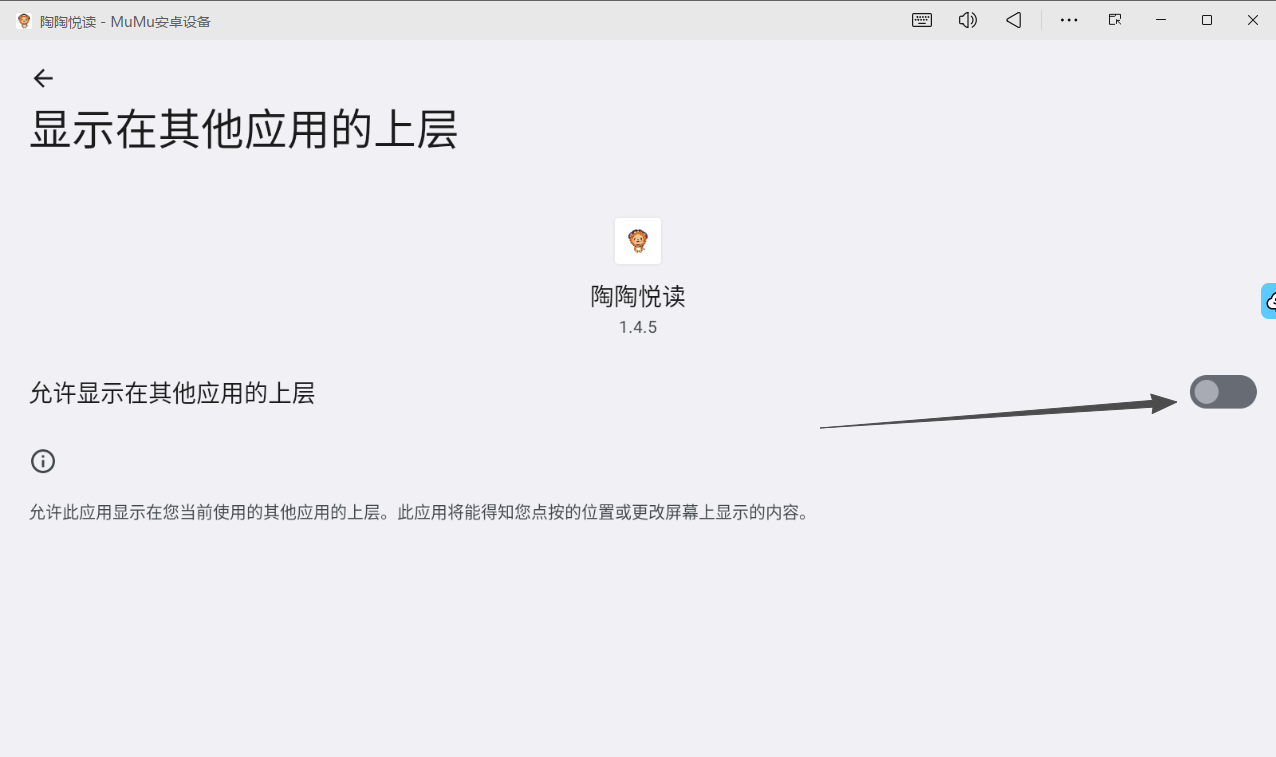Click the 允许显示在其他应用的上层 label text
This screenshot has height=757, width=1276.
click(172, 393)
